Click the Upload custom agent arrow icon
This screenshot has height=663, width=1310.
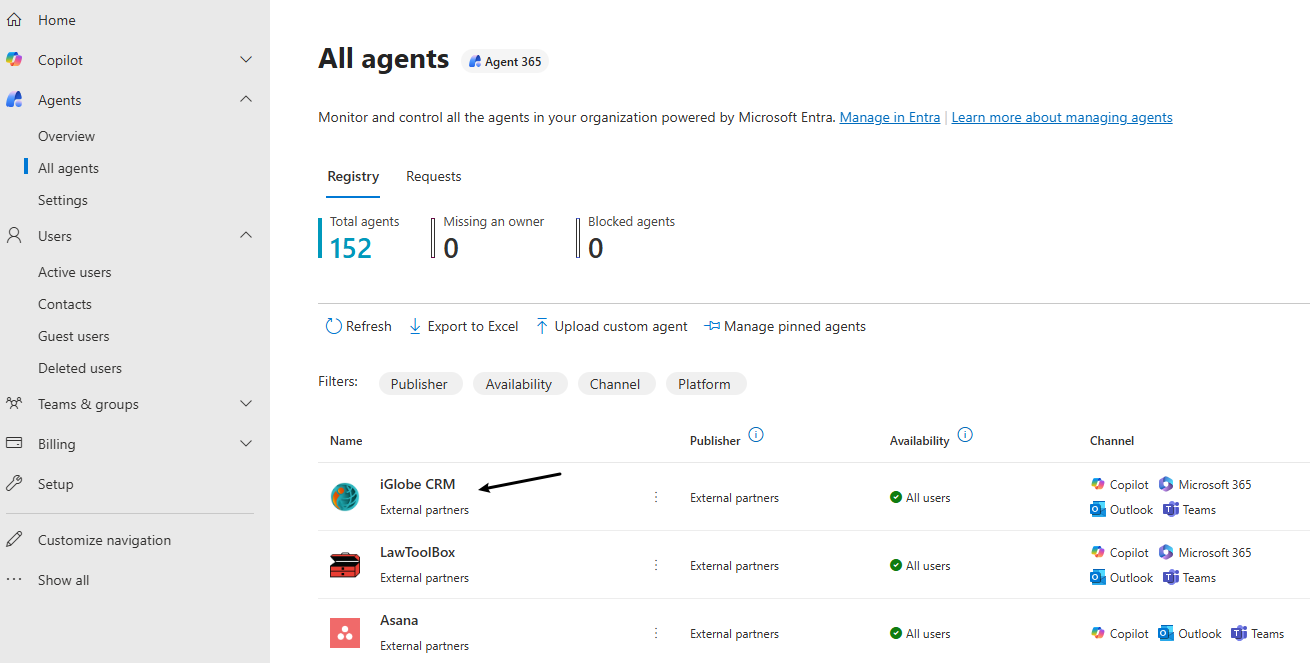542,326
